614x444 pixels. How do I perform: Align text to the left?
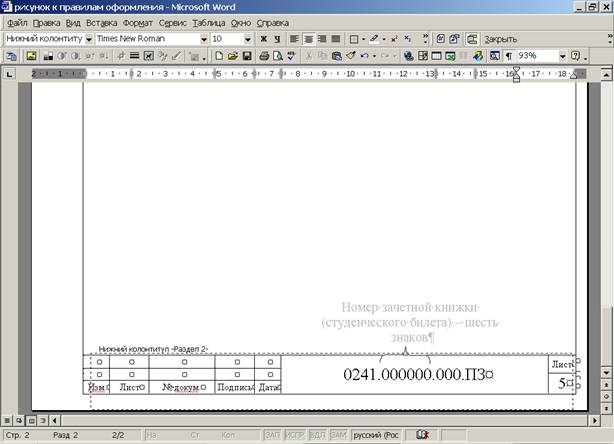click(294, 39)
